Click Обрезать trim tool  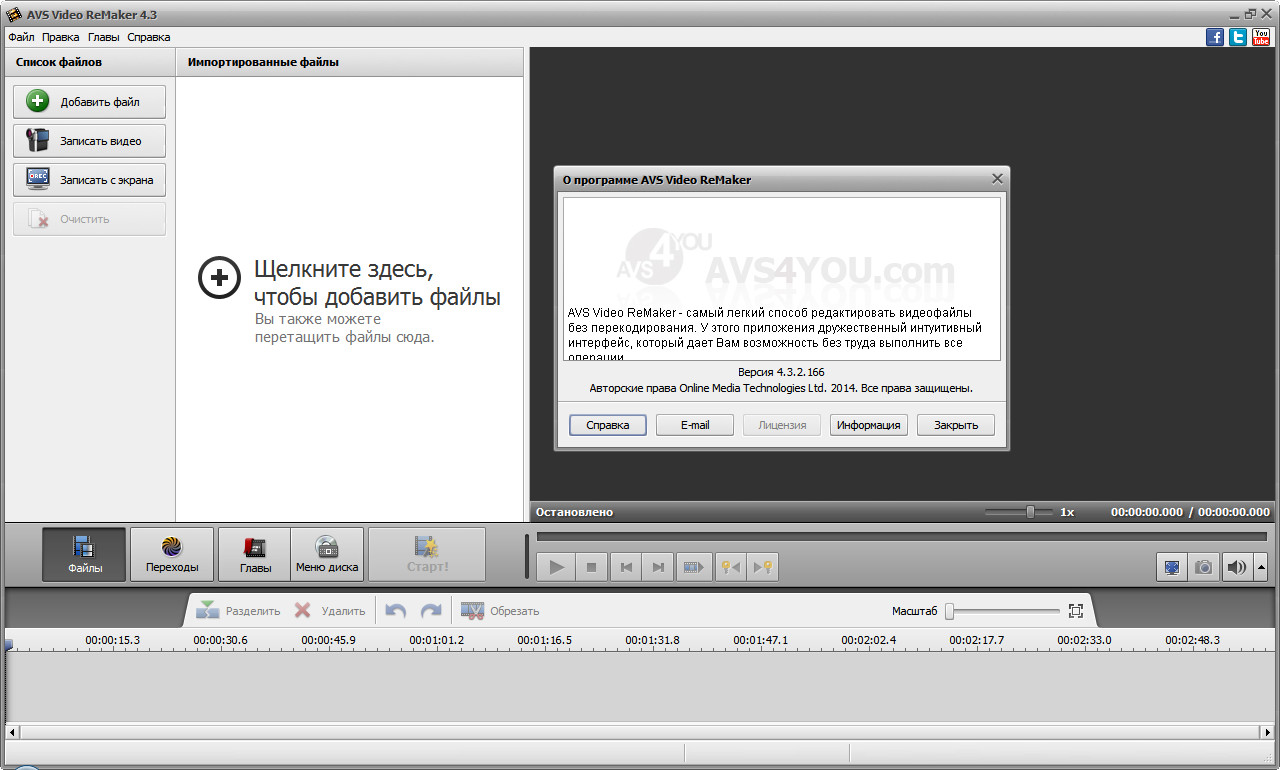point(500,611)
